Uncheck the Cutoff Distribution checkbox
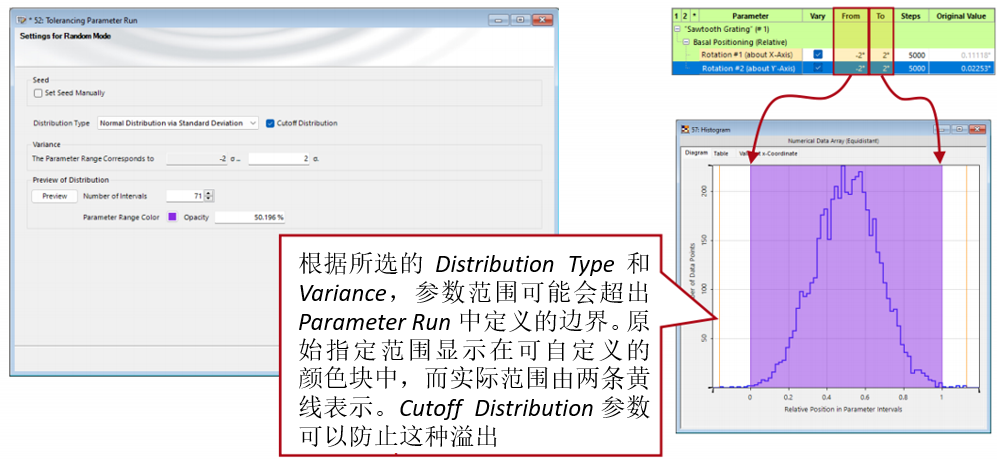The width and height of the screenshot is (1000, 463). (270, 123)
